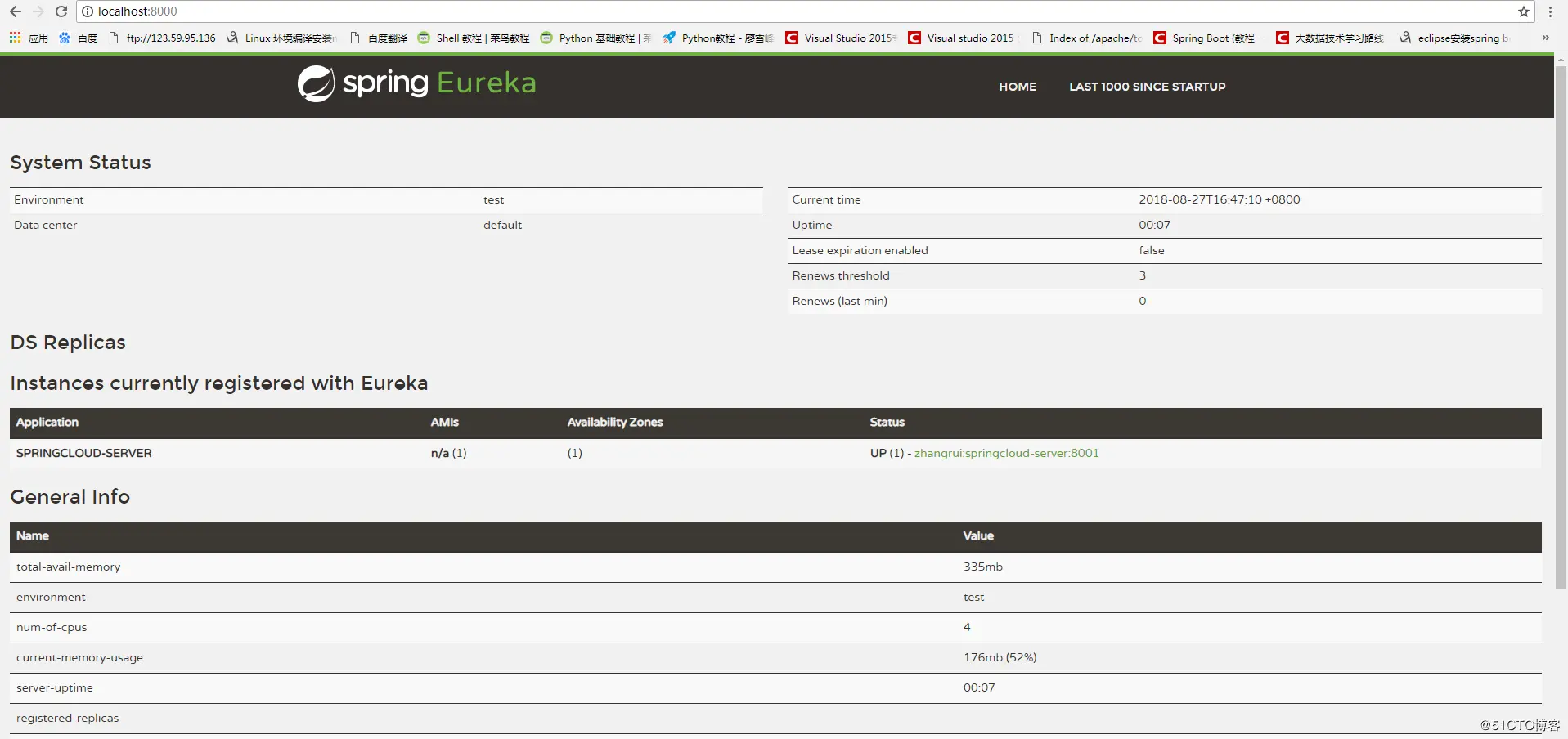Expand the hidden bookmarks overflow chevron
Image resolution: width=1568 pixels, height=739 pixels.
(x=1545, y=38)
